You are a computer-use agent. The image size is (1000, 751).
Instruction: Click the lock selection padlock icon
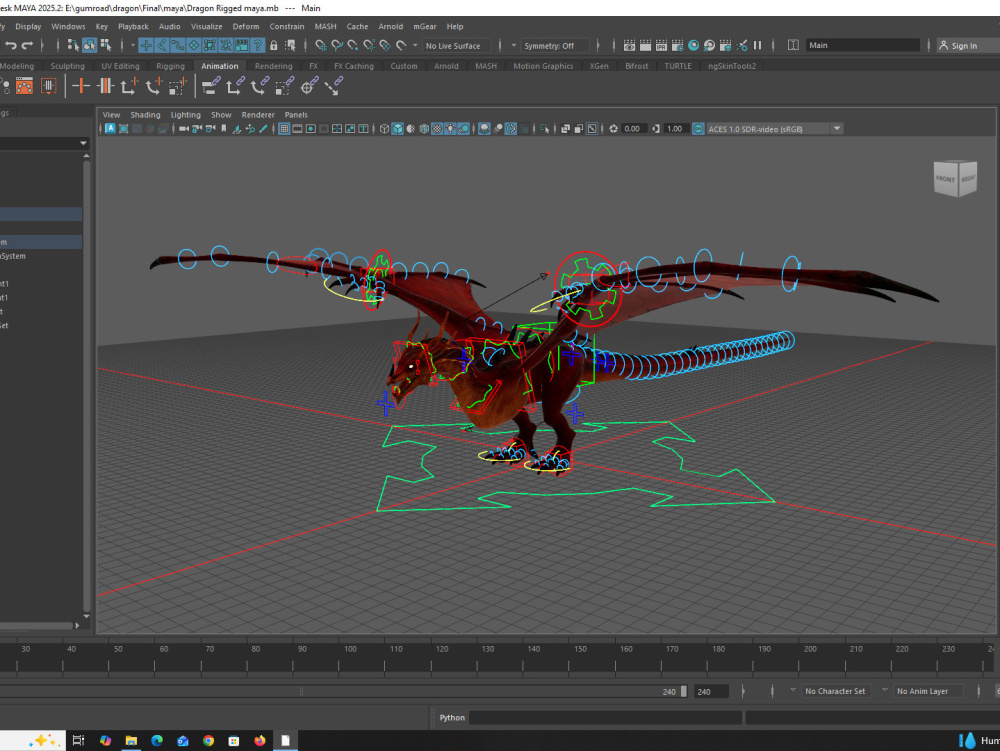[274, 45]
